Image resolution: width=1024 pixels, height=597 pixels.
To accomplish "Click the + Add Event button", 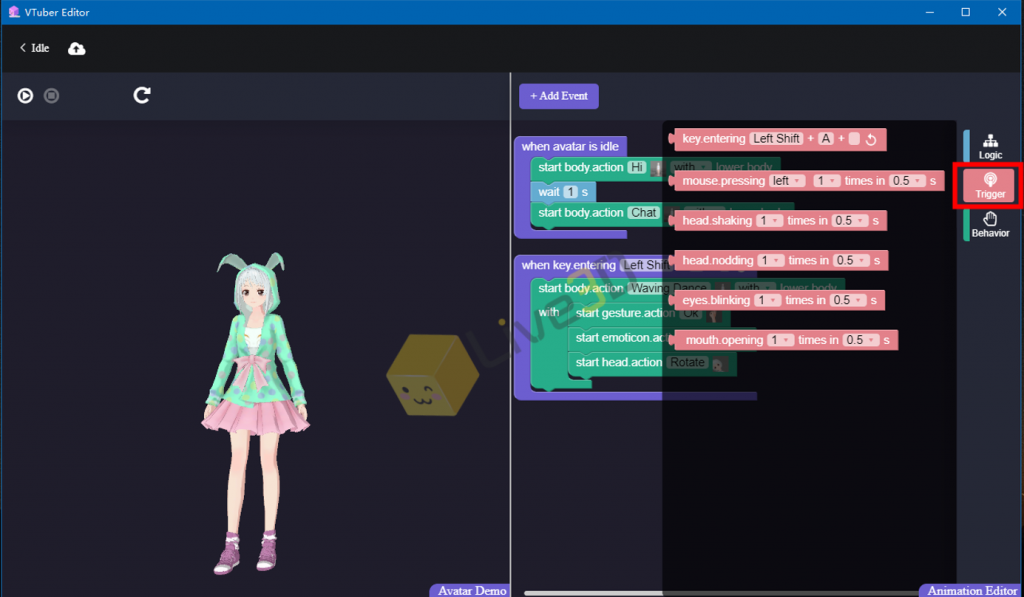I will tap(558, 96).
